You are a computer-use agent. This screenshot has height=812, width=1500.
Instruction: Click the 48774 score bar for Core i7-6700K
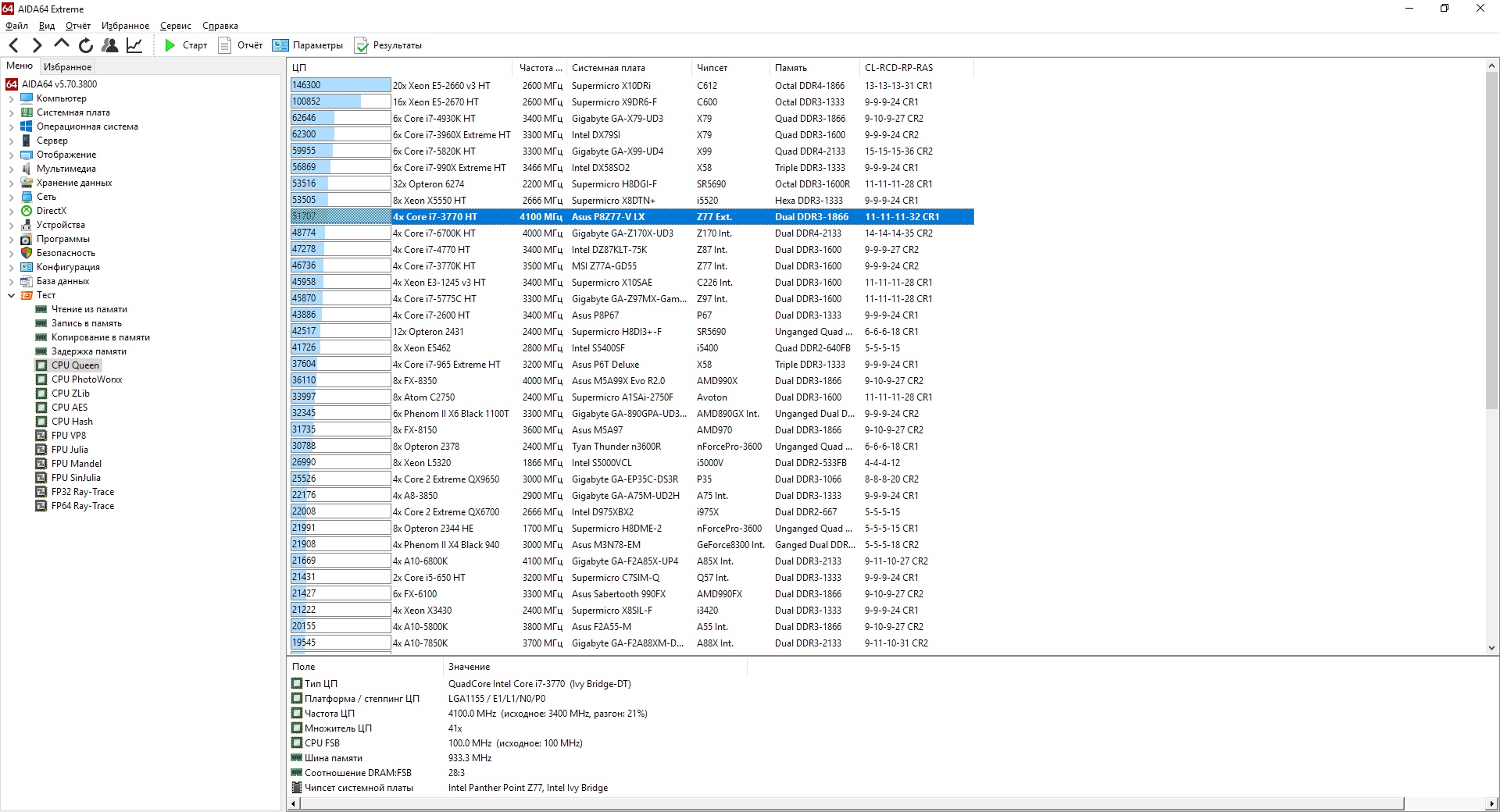[340, 233]
